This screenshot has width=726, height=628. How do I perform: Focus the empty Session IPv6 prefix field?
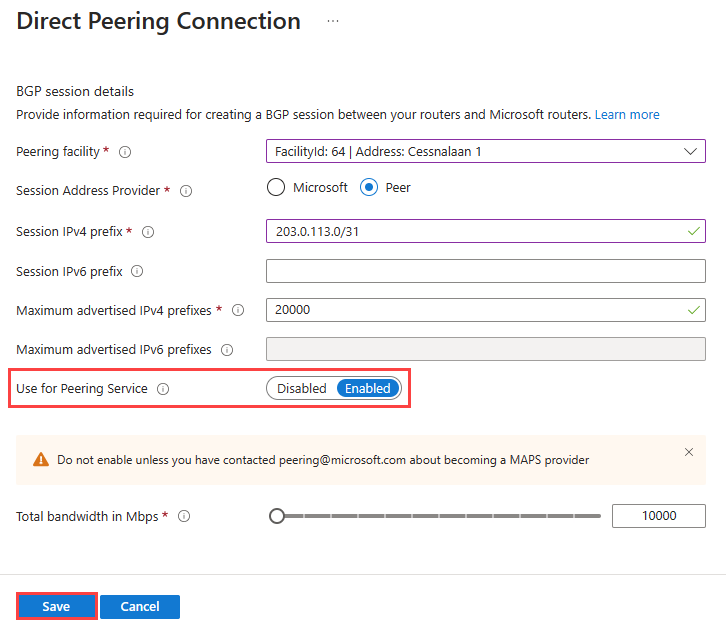point(486,271)
